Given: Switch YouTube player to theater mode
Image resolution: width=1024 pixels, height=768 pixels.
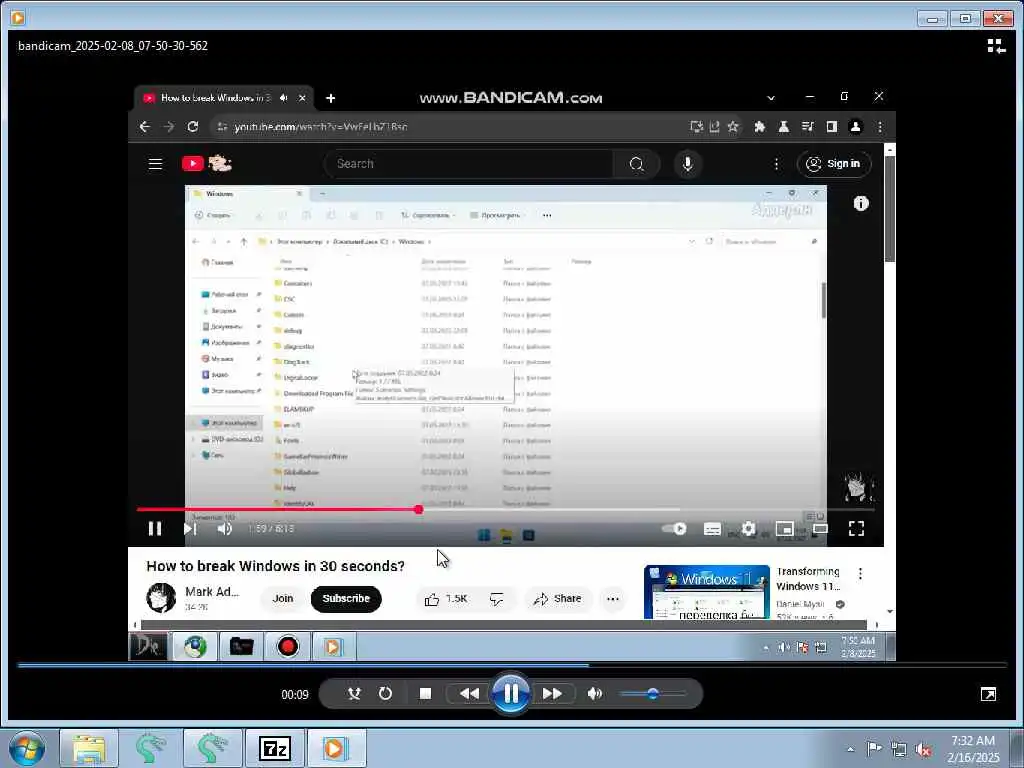Looking at the screenshot, I should pyautogui.click(x=820, y=528).
